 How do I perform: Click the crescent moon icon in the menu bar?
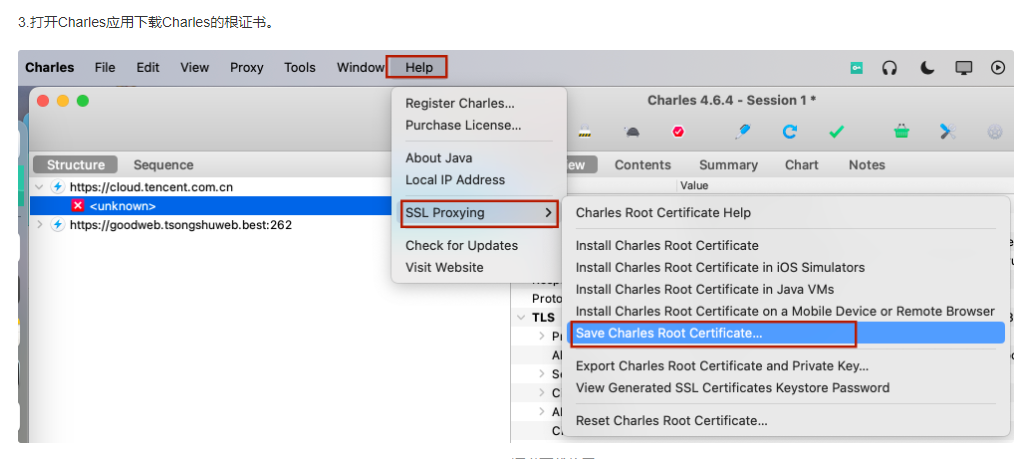pos(927,67)
